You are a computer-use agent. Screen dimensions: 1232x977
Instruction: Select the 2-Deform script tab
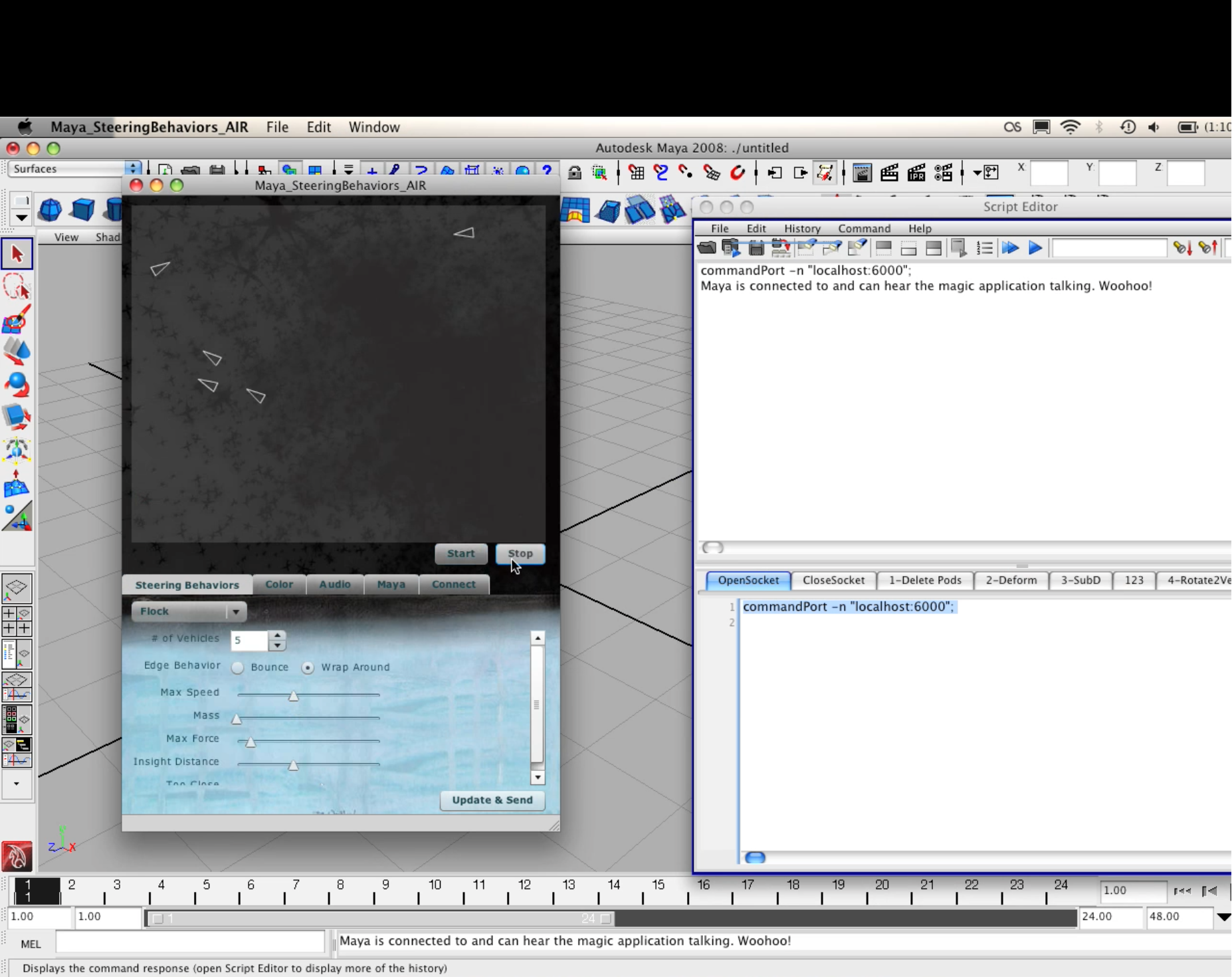[1011, 580]
